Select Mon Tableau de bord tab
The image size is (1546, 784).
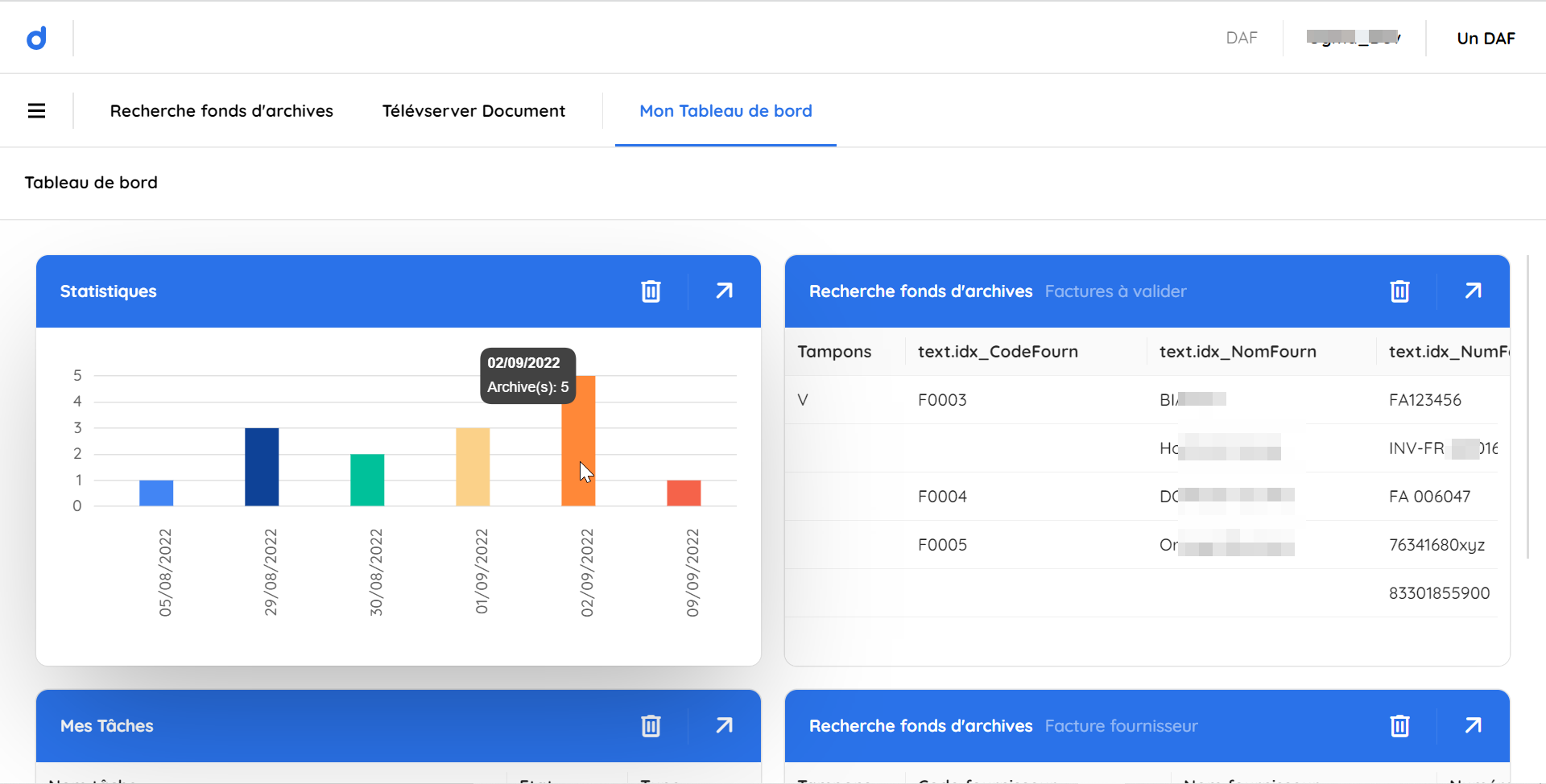[x=725, y=111]
